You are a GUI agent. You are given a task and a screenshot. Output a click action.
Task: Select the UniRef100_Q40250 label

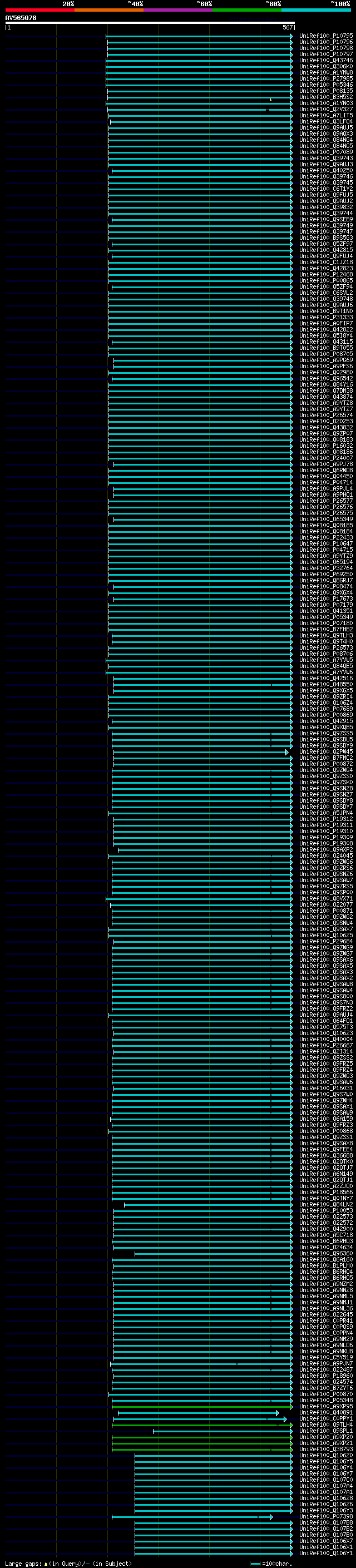point(325,170)
